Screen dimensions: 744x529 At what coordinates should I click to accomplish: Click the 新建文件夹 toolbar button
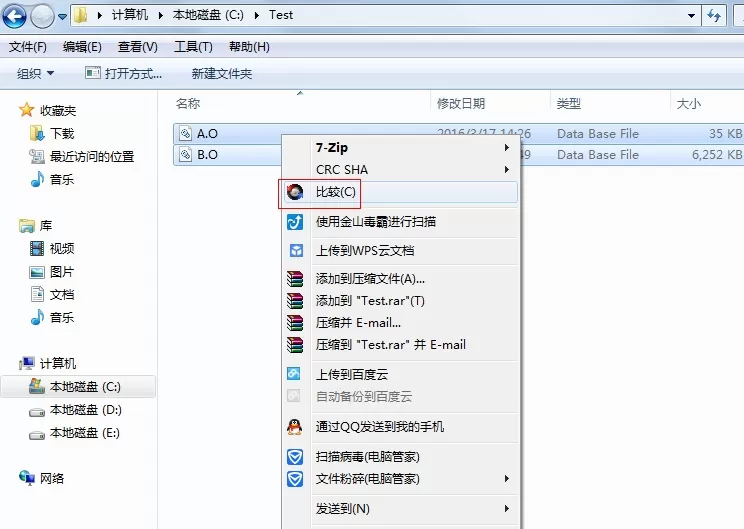click(x=222, y=74)
